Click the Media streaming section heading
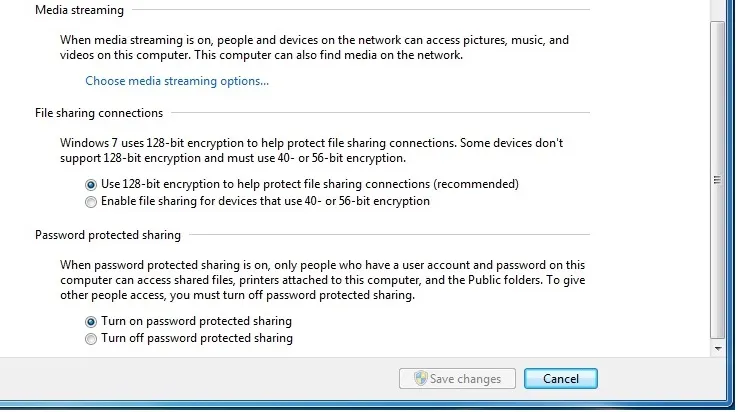This screenshot has width=738, height=412. [x=79, y=10]
